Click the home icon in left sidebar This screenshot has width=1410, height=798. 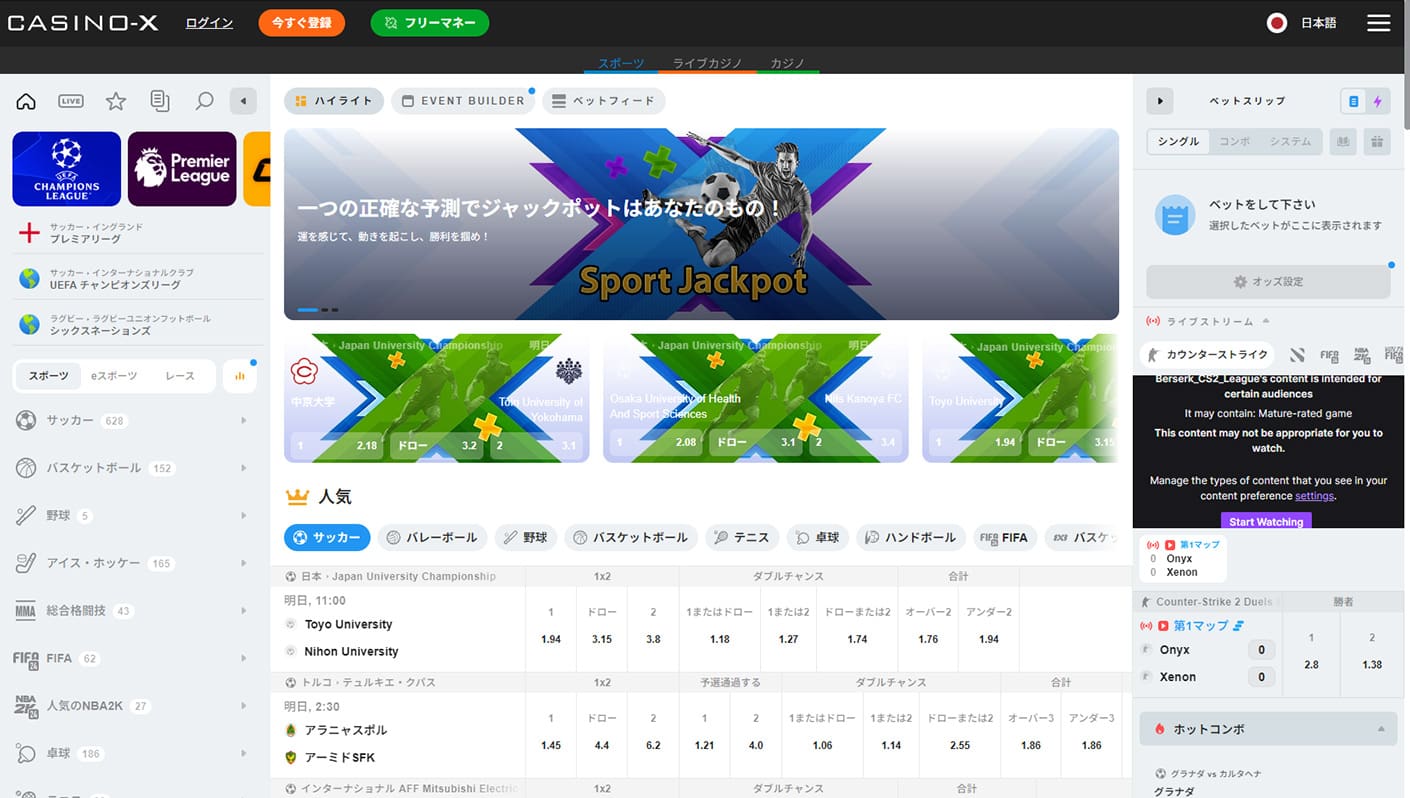pos(26,101)
